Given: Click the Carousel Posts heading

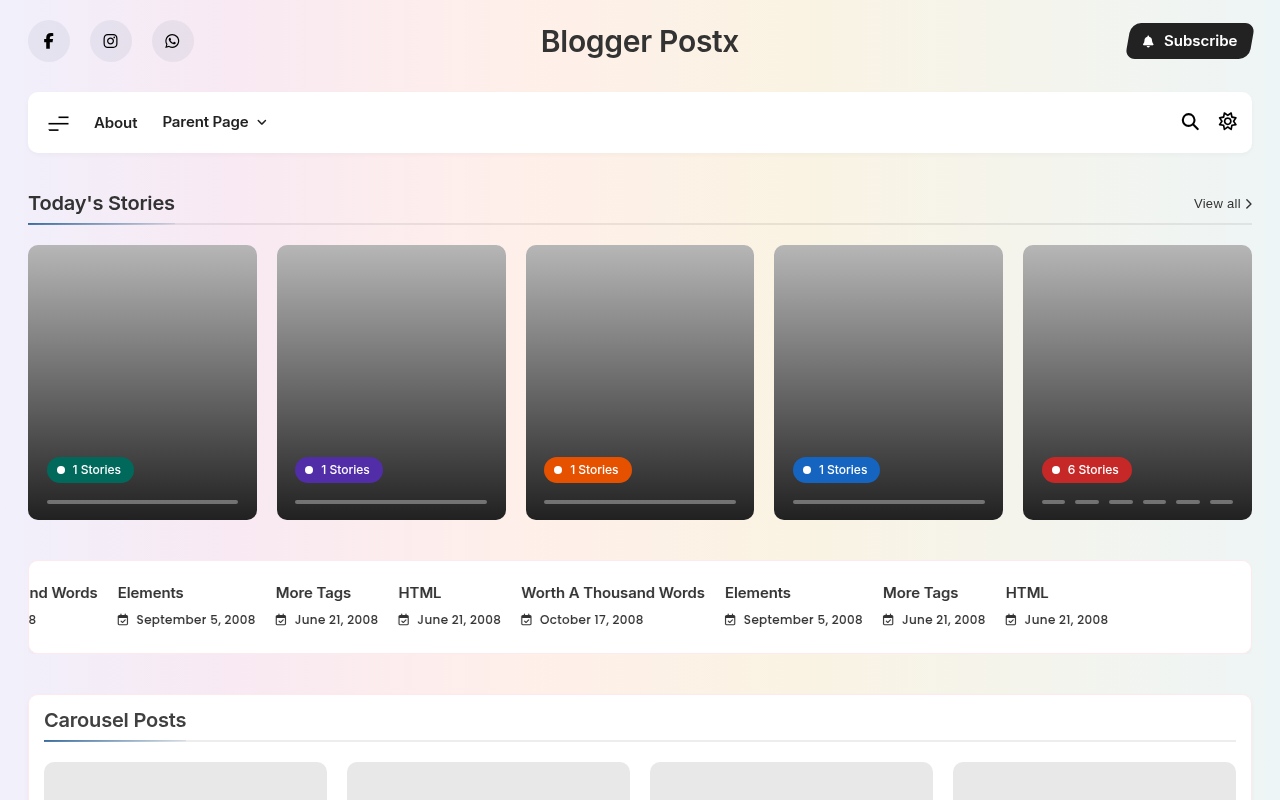Looking at the screenshot, I should (x=115, y=720).
